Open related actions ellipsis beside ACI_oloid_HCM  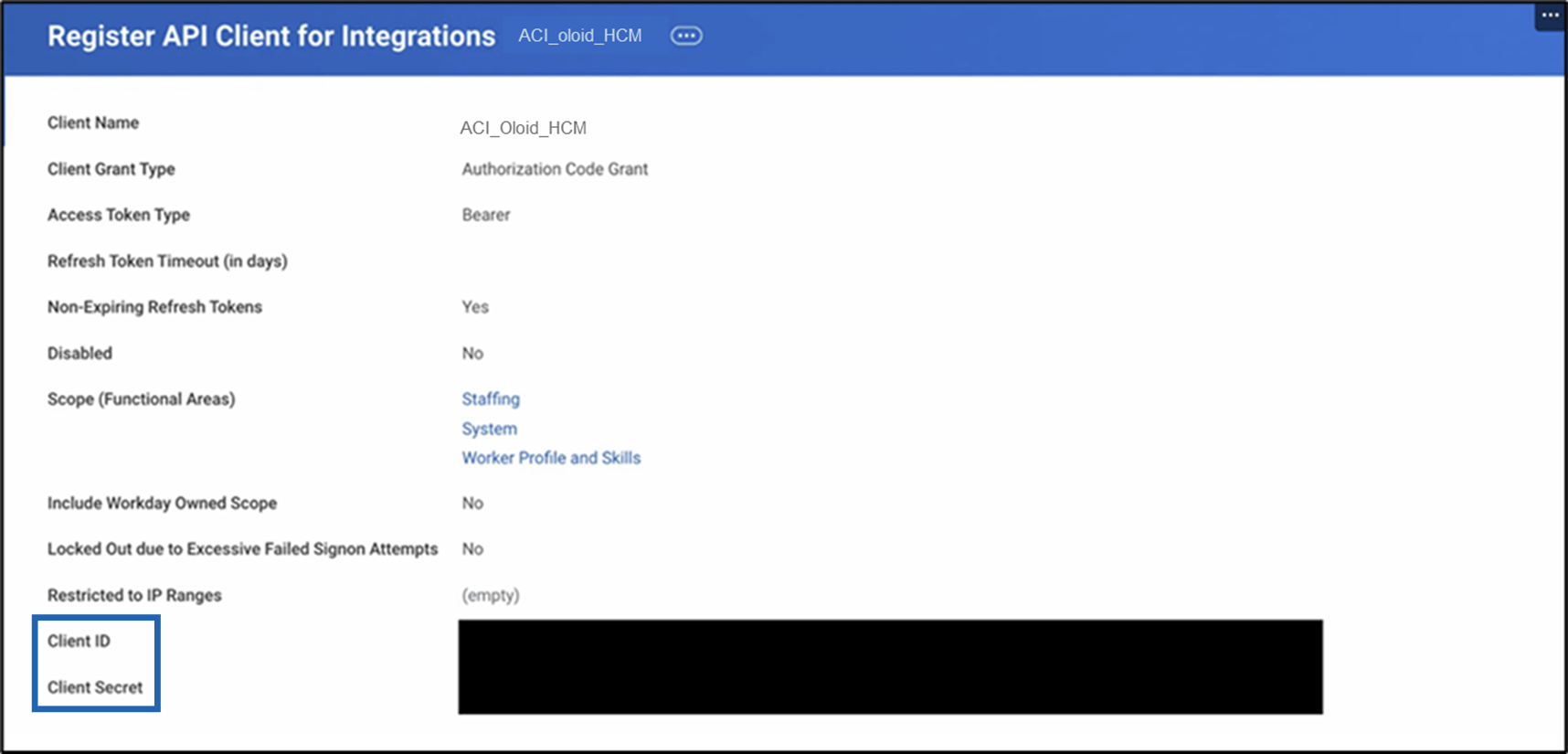(x=686, y=36)
